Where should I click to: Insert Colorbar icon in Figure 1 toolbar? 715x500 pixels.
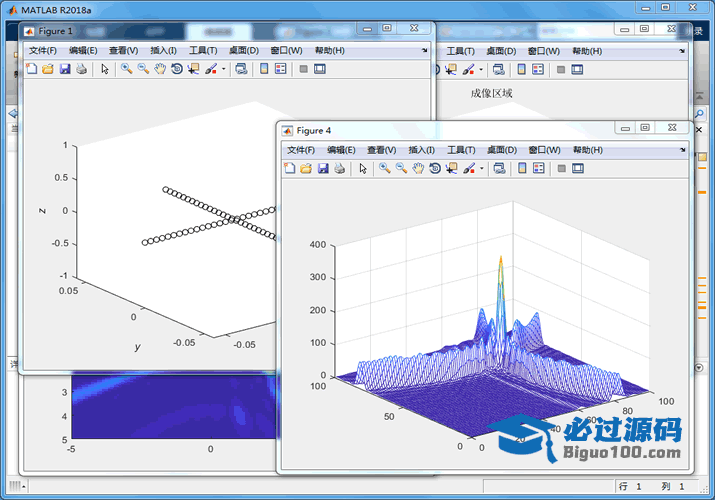[x=264, y=69]
